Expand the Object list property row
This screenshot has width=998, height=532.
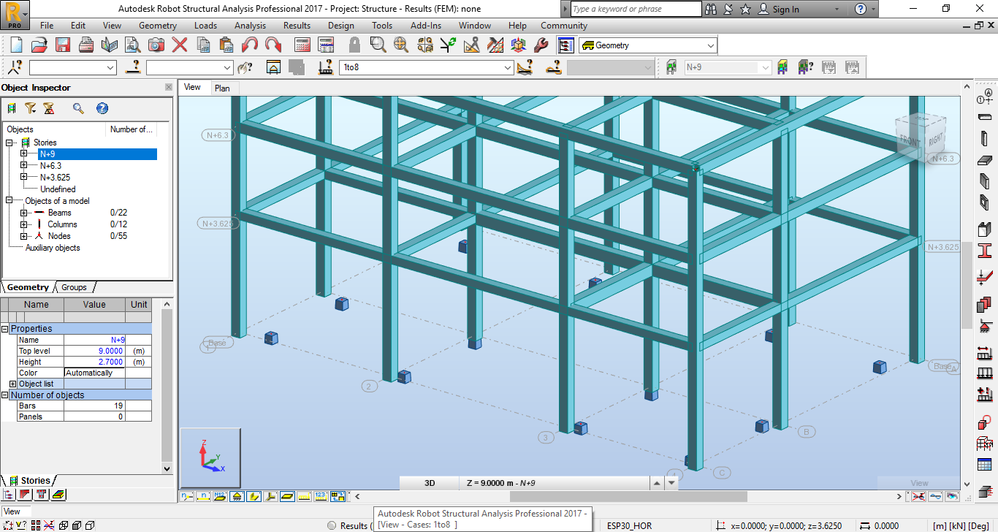coord(13,384)
